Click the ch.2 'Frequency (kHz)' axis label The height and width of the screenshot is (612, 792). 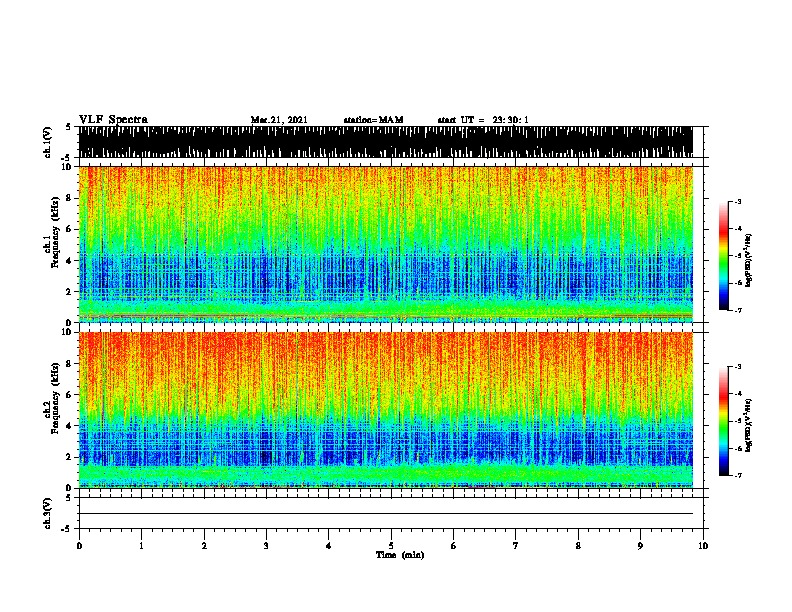(x=55, y=398)
